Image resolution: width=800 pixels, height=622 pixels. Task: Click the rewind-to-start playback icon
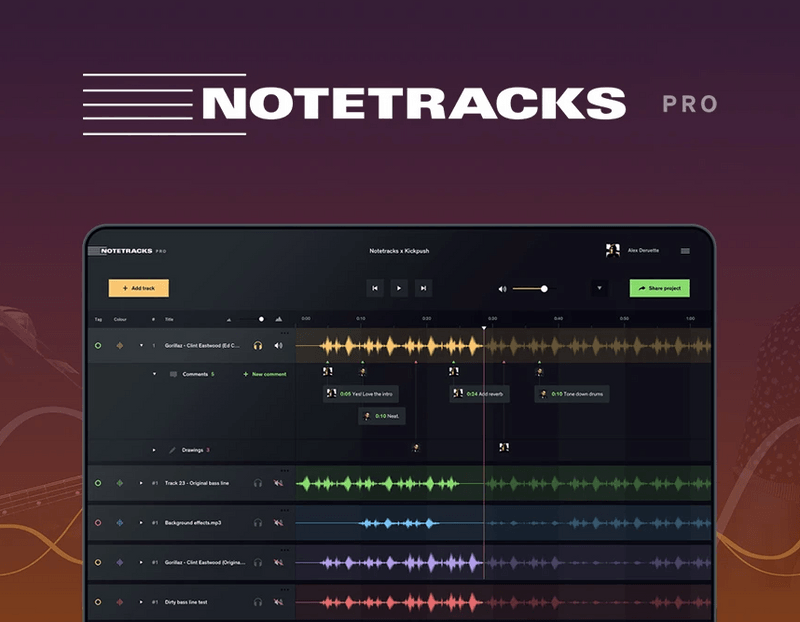click(x=375, y=289)
